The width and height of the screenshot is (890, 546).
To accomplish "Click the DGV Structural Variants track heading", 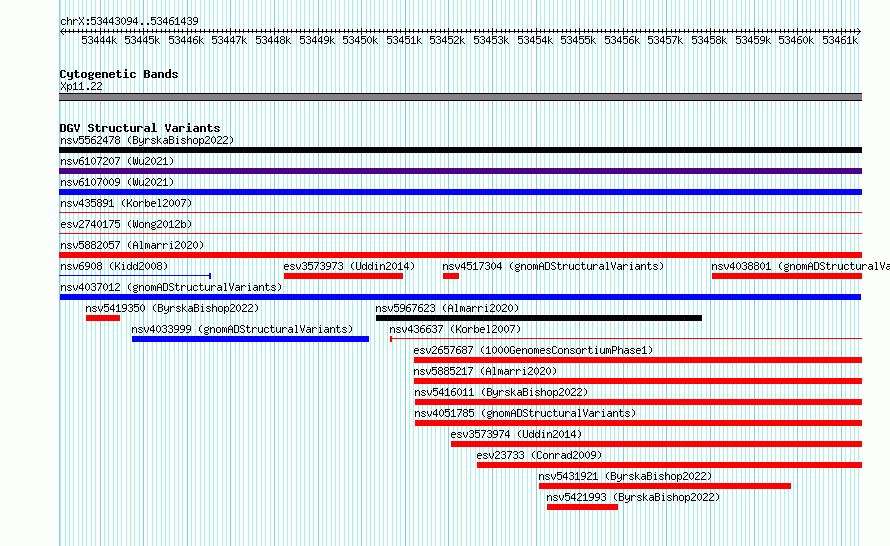I will point(140,128).
